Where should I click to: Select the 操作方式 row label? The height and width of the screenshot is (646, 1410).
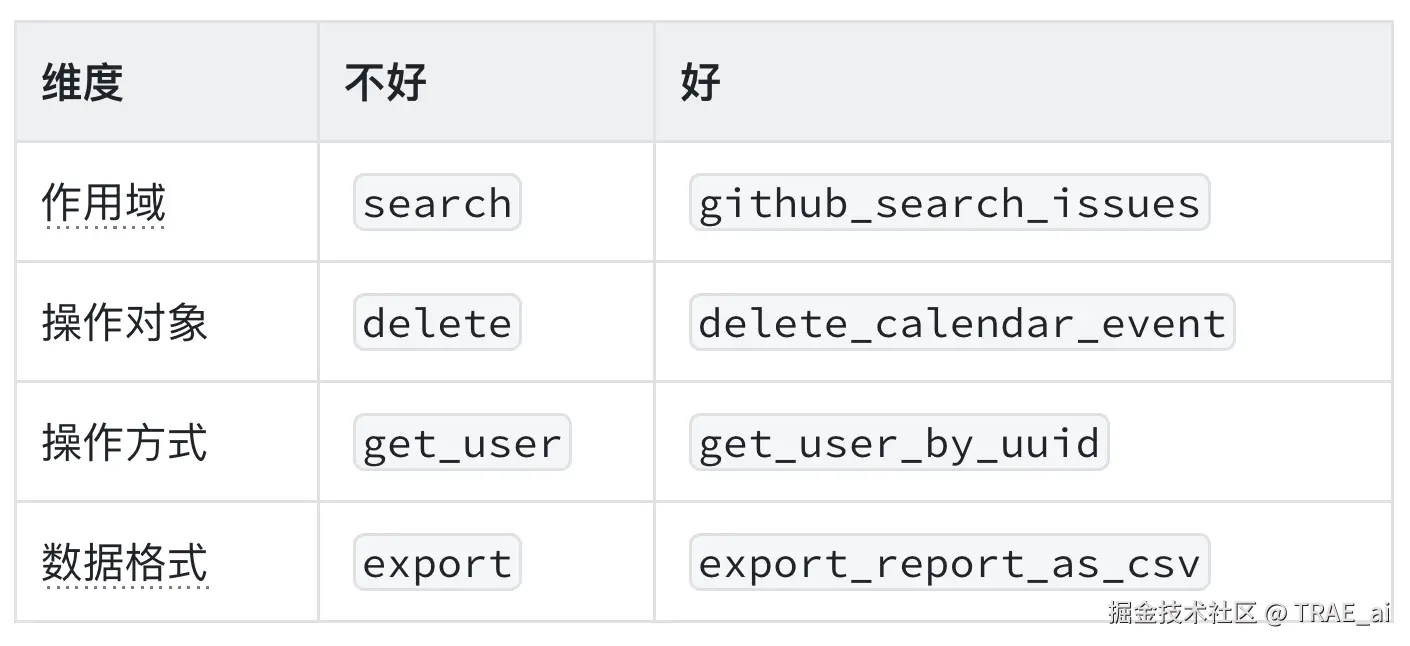[124, 443]
